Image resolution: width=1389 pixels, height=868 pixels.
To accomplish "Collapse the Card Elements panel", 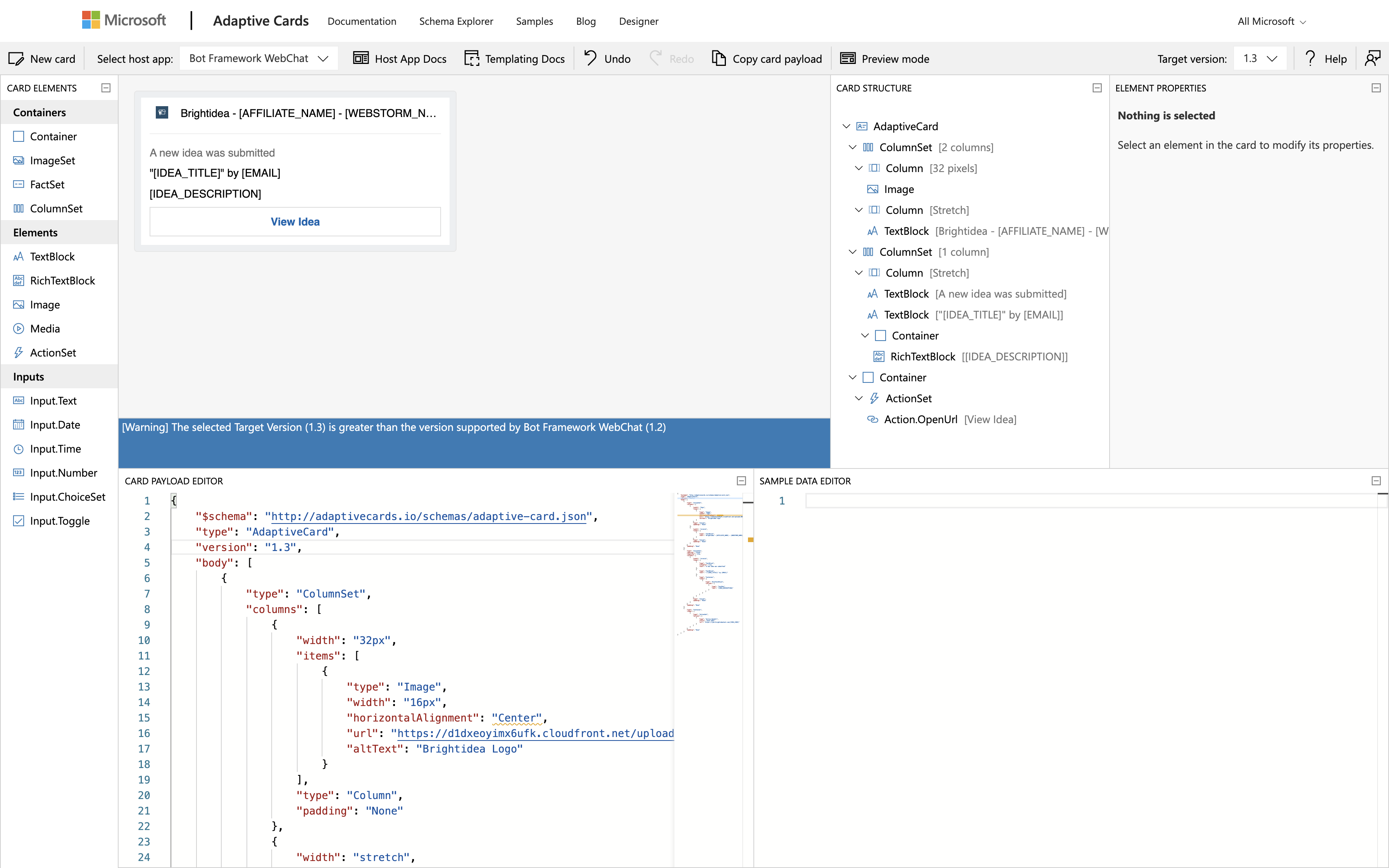I will pos(106,88).
